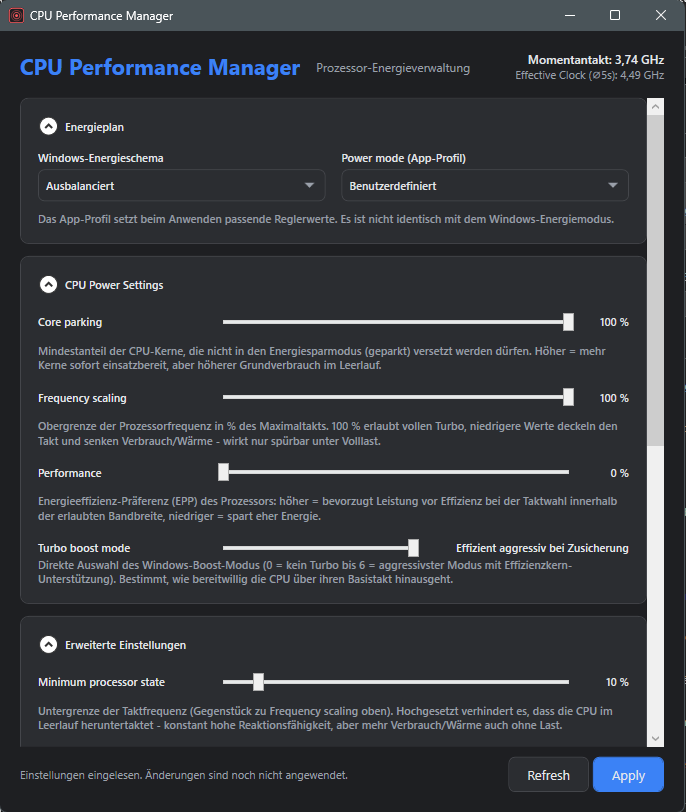Click the Effizient aggressiv bei Zusicherung label
The image size is (686, 812).
542,548
